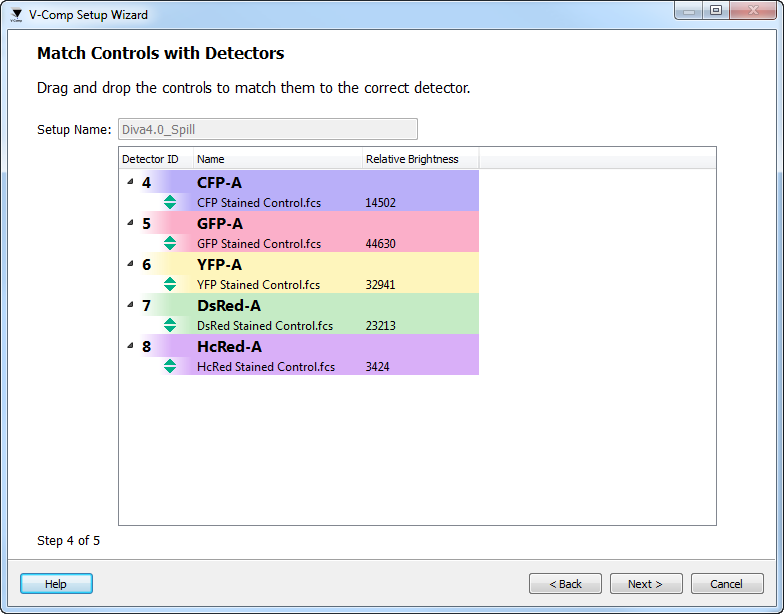Click the green reorder arrows beside CFP Stained Control.fcs
Image resolution: width=784 pixels, height=614 pixels.
point(170,202)
